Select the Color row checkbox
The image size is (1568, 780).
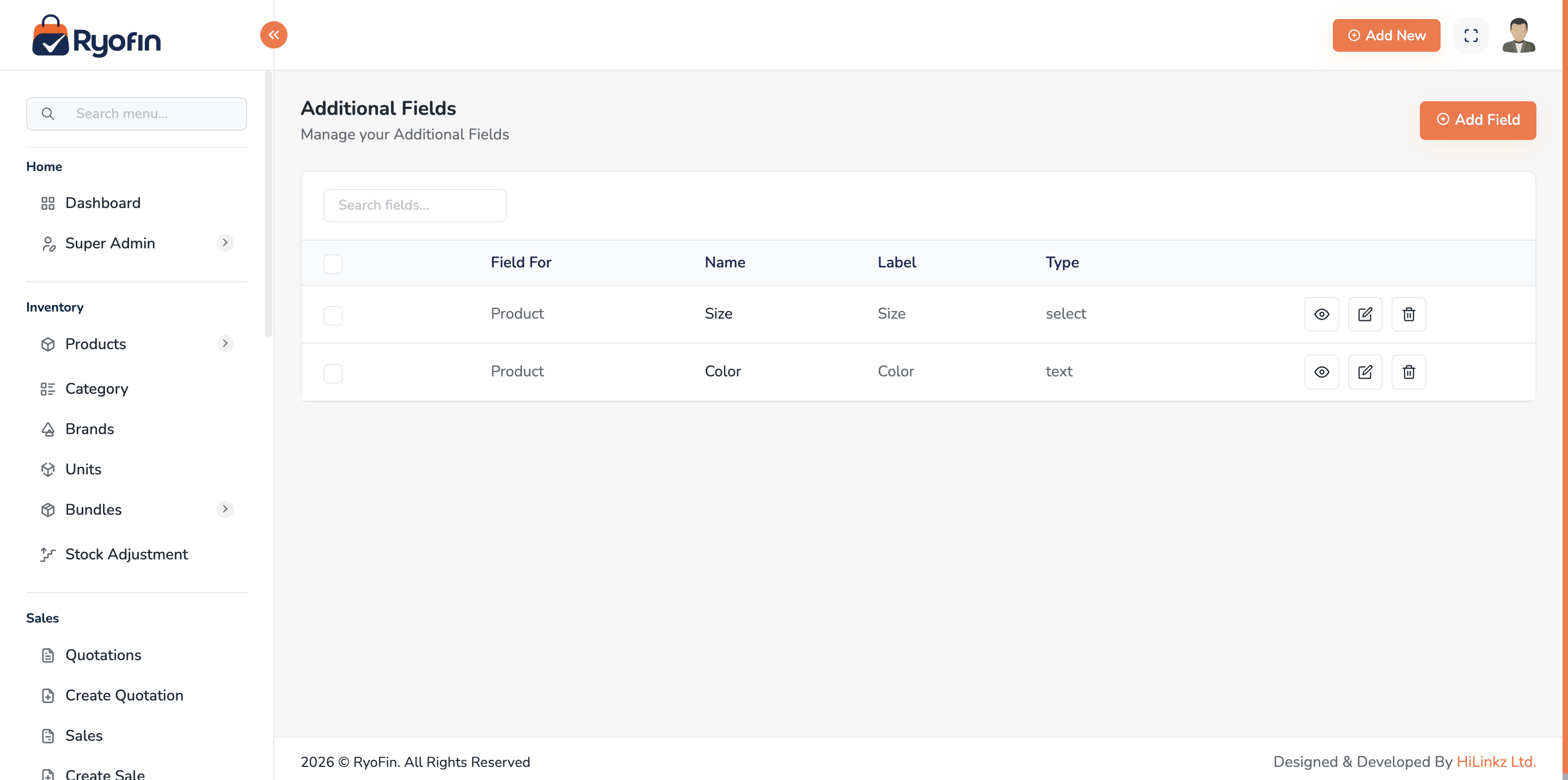click(333, 373)
